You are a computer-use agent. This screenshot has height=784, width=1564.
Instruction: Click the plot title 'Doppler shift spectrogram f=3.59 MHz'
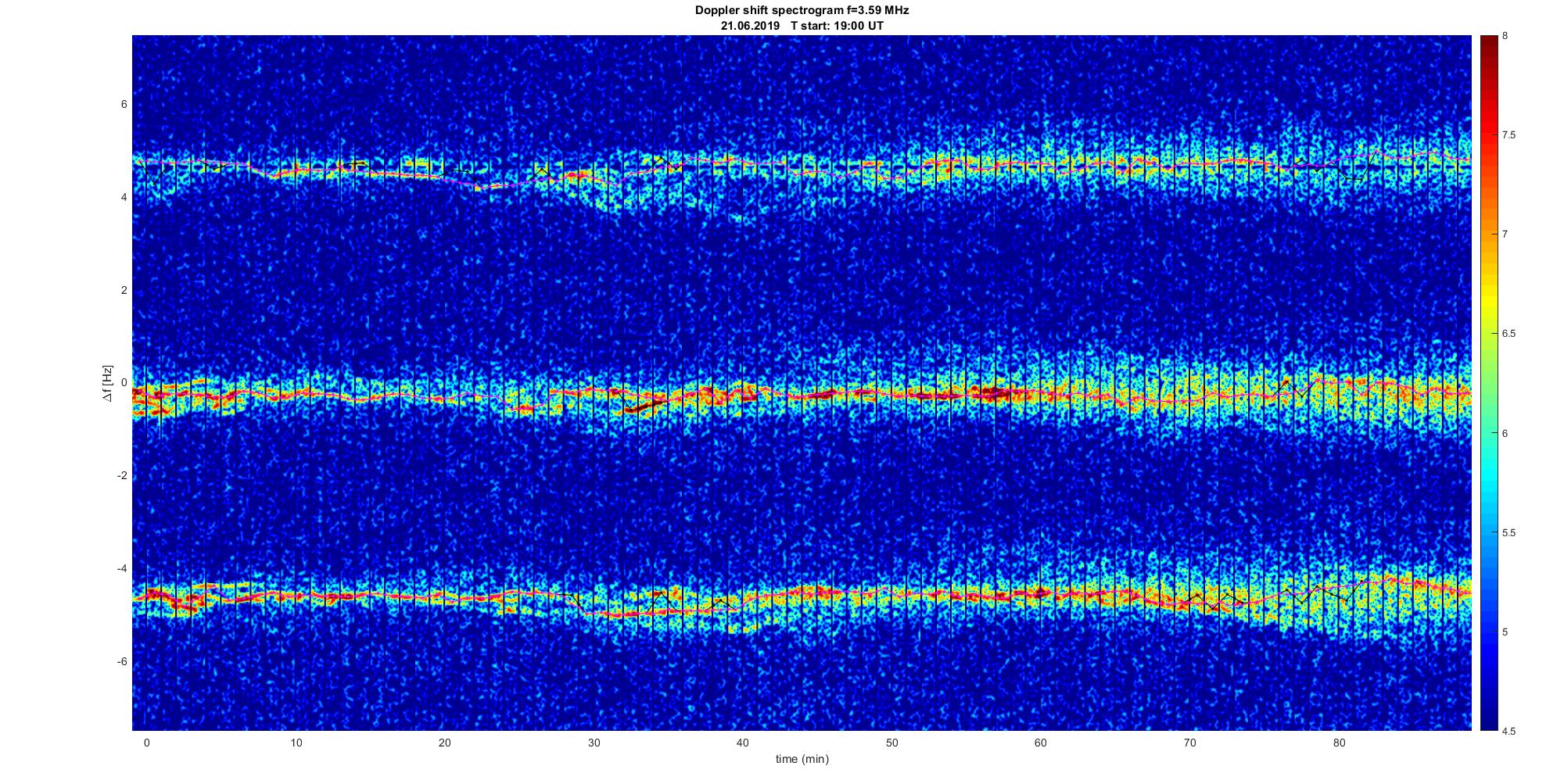pos(802,10)
